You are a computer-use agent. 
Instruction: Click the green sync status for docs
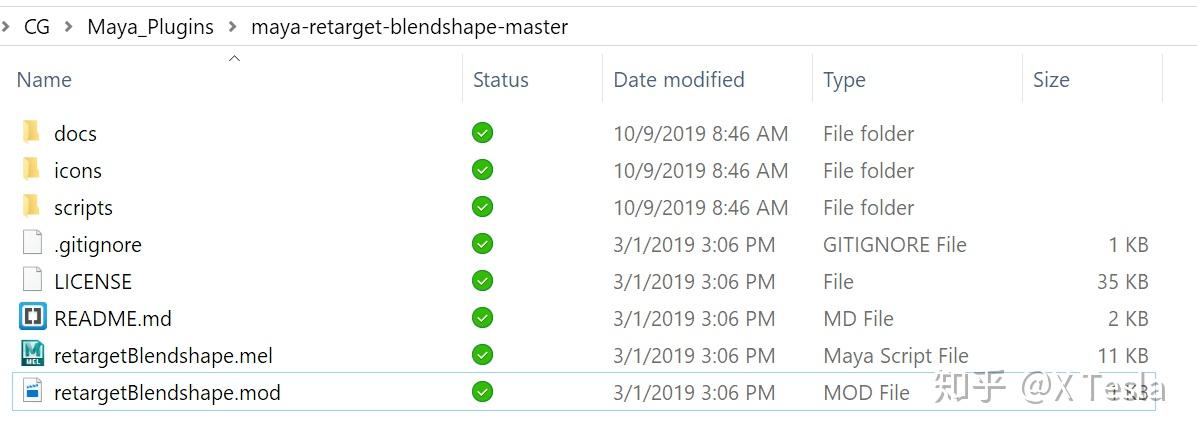(483, 133)
